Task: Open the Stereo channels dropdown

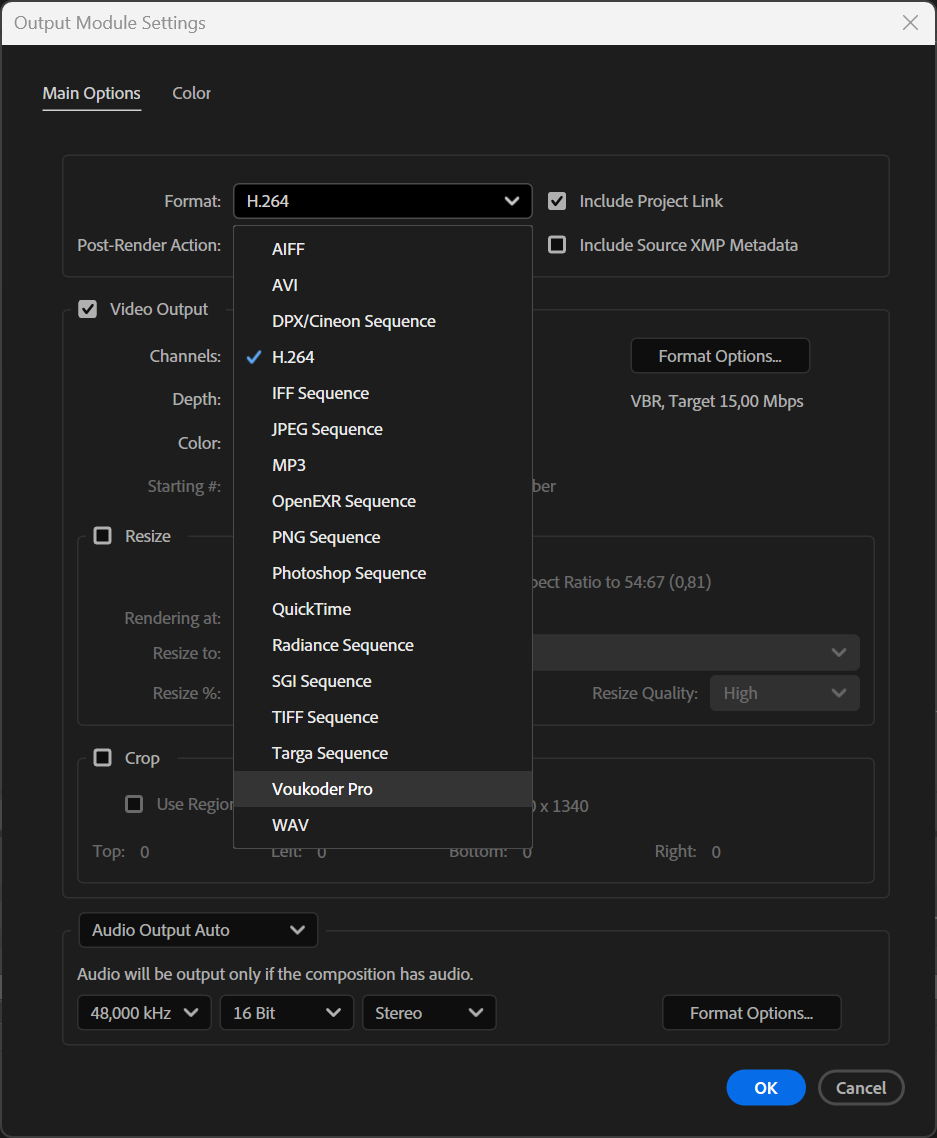Action: [428, 1013]
